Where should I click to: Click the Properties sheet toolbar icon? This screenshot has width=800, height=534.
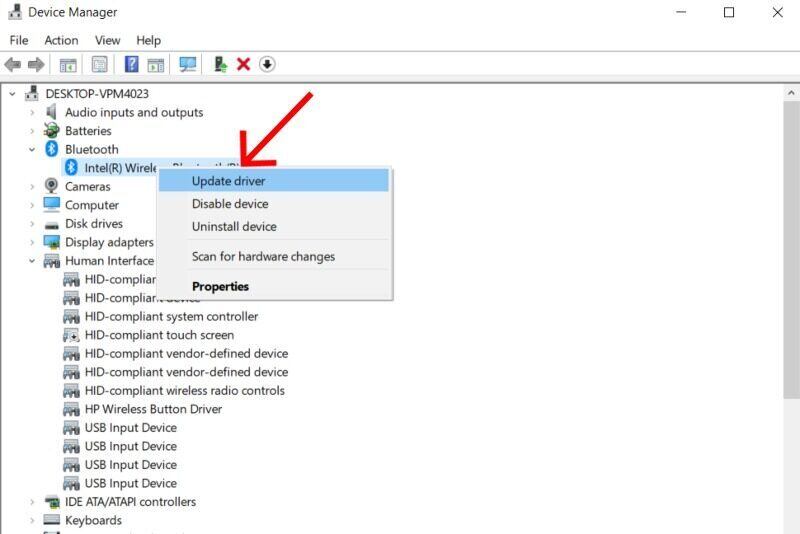(99, 64)
